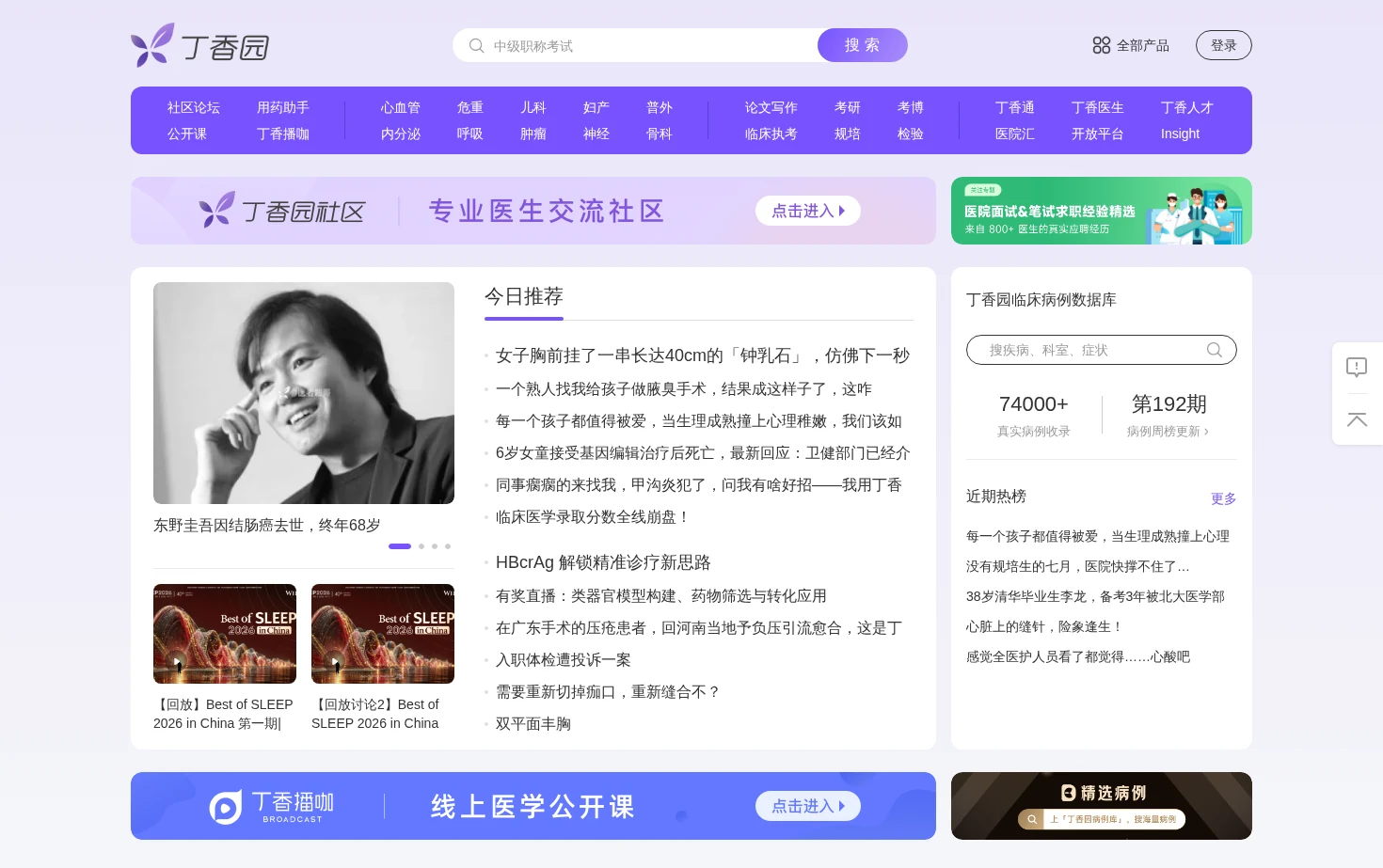The height and width of the screenshot is (868, 1383).
Task: Open hot-list item 心脏上的缝针，险象逢生！
Action: click(1044, 626)
